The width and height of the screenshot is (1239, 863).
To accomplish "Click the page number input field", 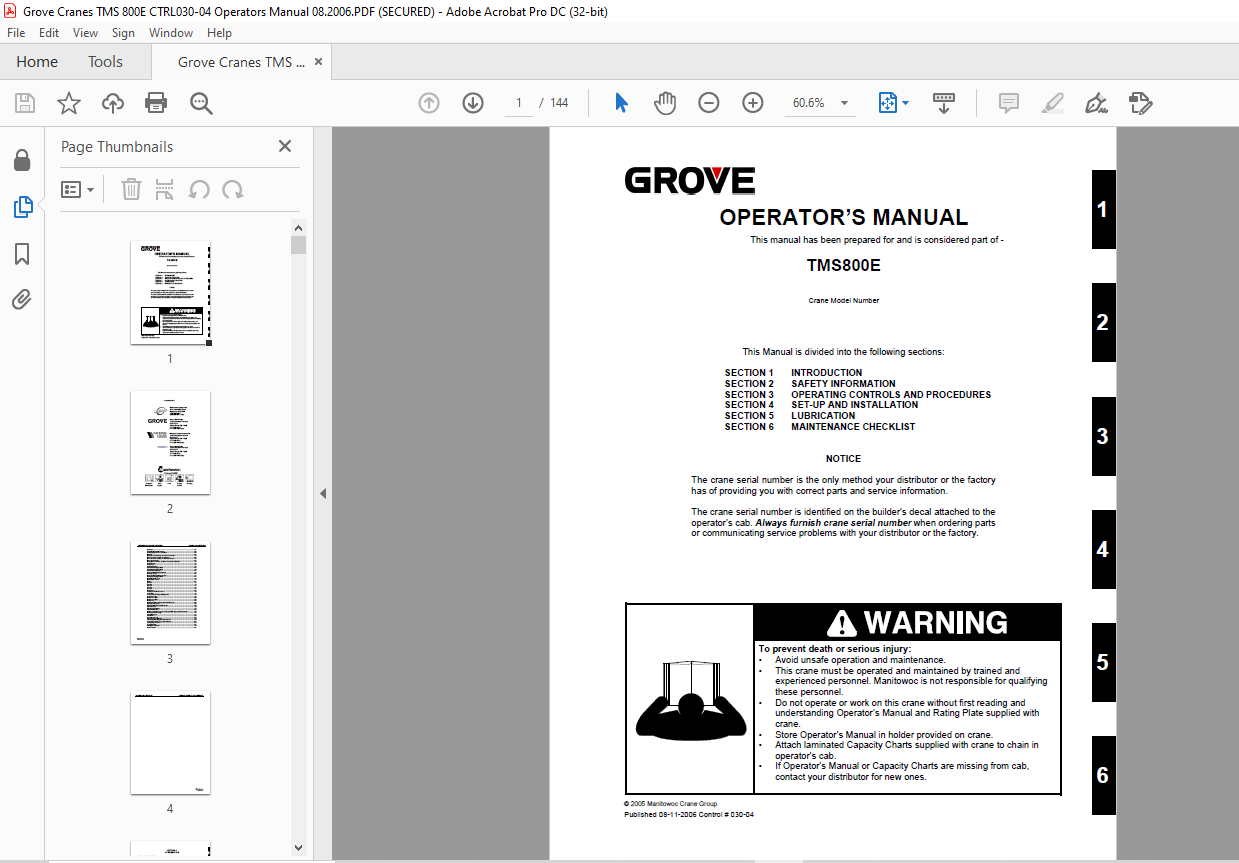I will 518,103.
